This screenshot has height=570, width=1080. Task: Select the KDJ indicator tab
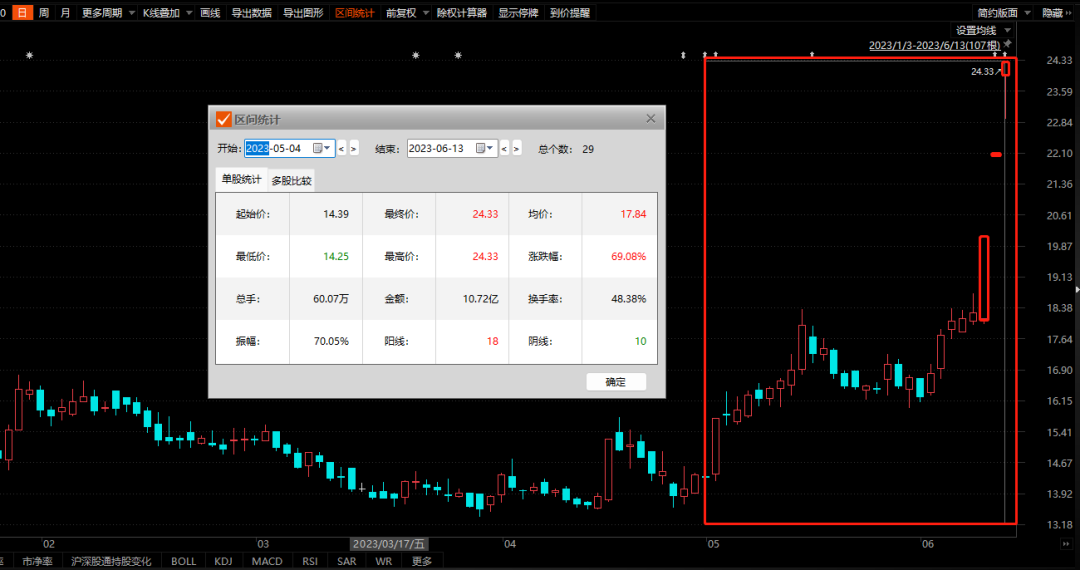(x=224, y=561)
